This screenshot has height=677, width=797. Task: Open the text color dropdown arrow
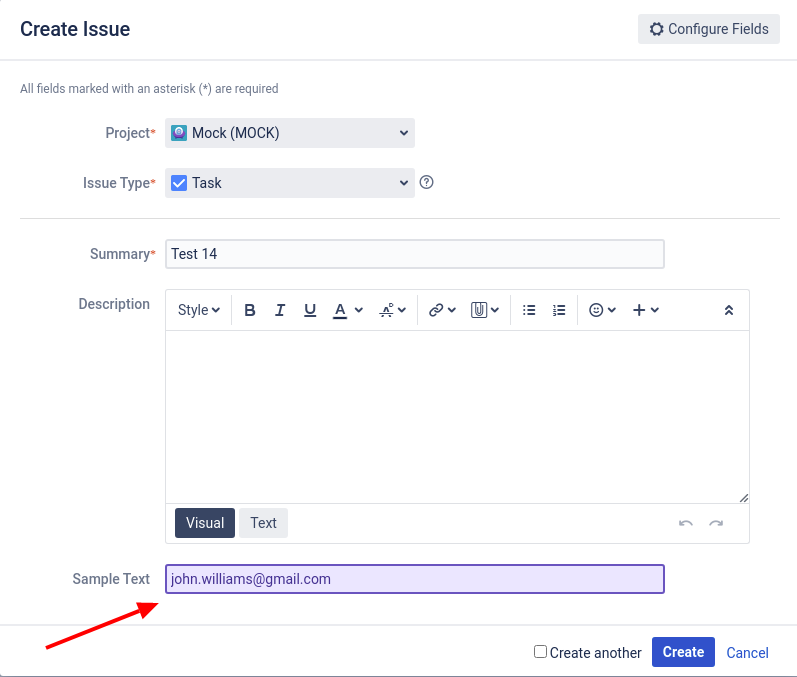(359, 310)
